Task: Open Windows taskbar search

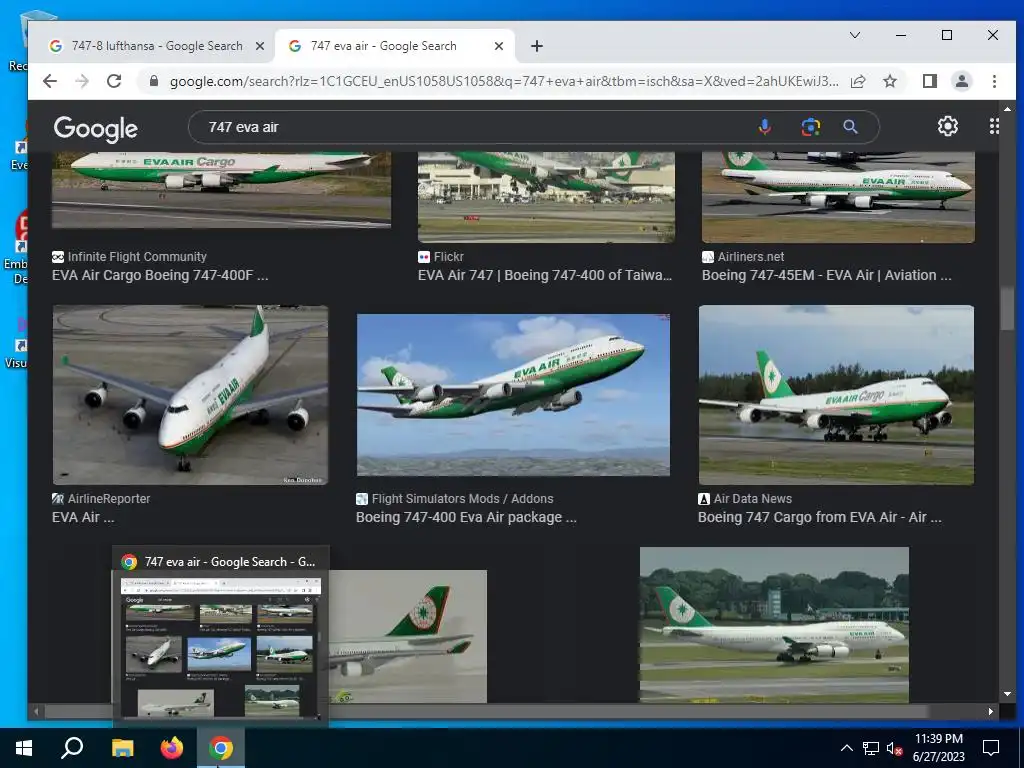Action: click(x=72, y=748)
